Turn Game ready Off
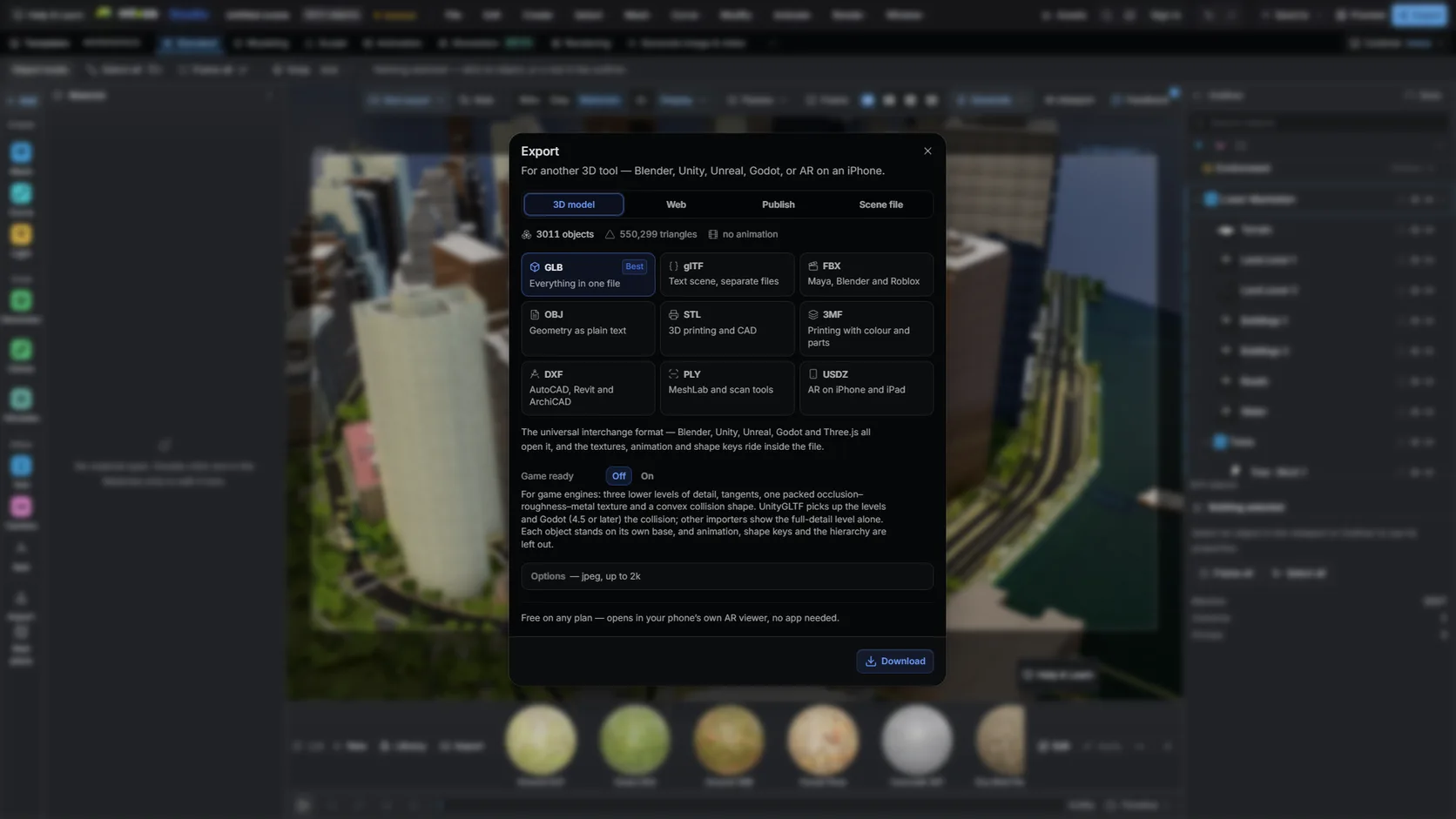The width and height of the screenshot is (1456, 819). (618, 476)
